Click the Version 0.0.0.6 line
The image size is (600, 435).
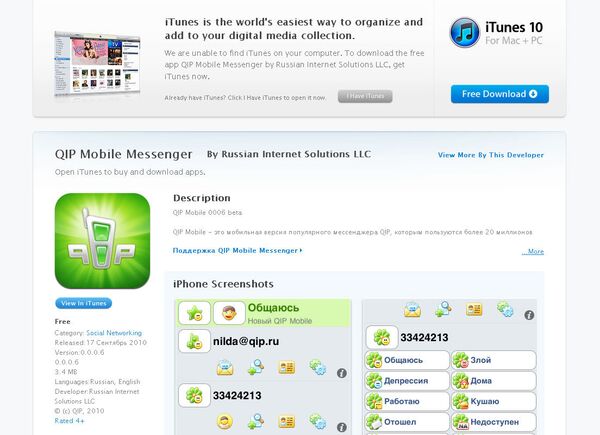79,352
